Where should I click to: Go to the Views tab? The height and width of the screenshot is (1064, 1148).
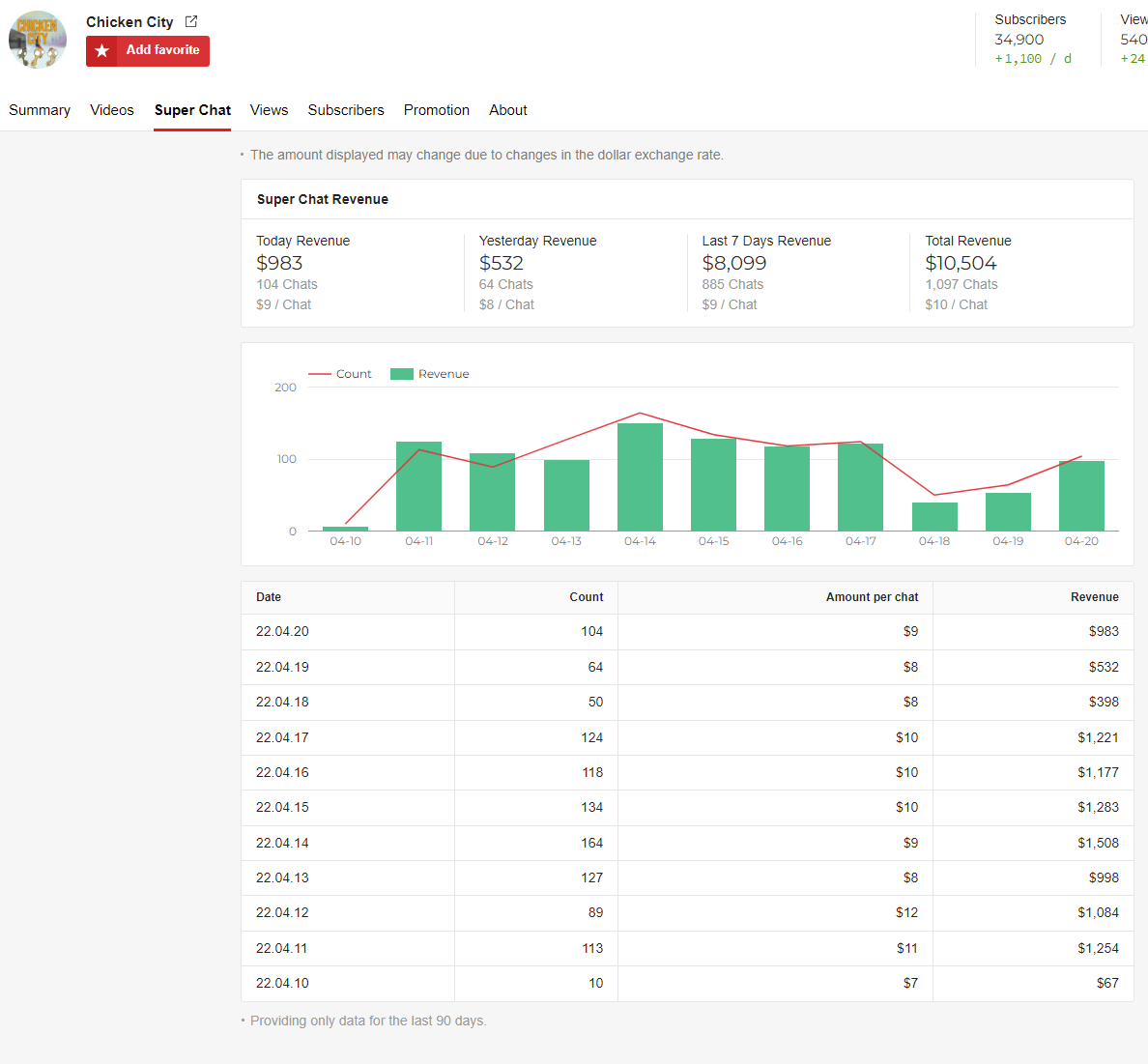tap(269, 110)
